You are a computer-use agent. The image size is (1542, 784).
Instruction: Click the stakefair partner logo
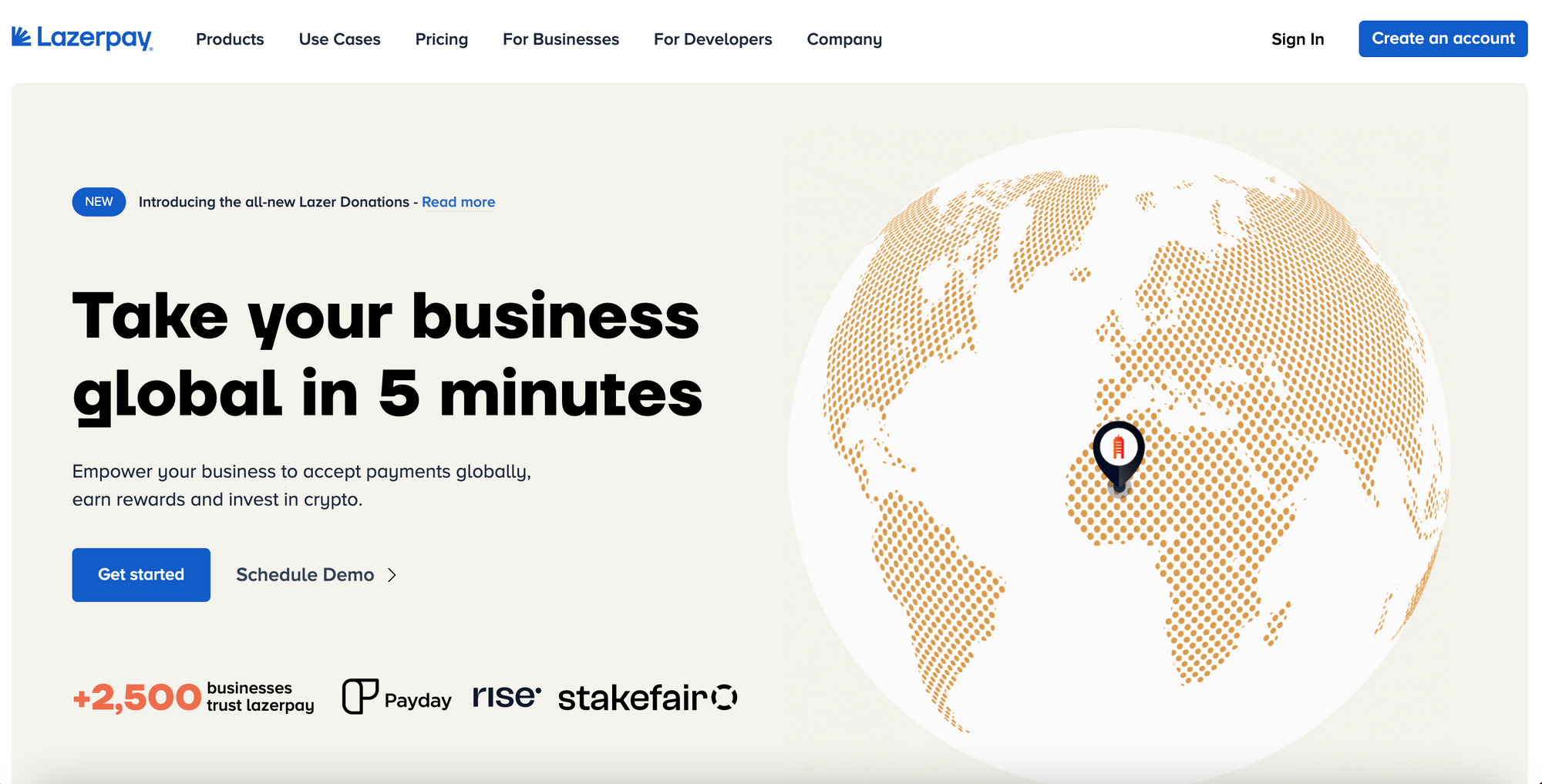point(646,698)
